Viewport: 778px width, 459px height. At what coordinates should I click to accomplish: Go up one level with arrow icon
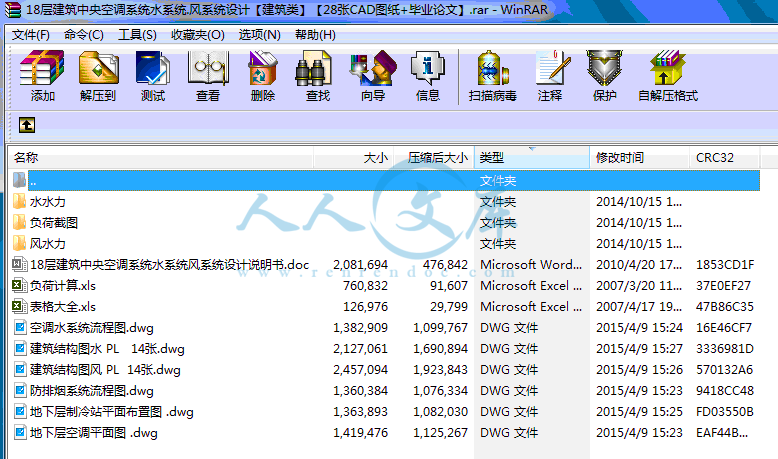click(27, 125)
